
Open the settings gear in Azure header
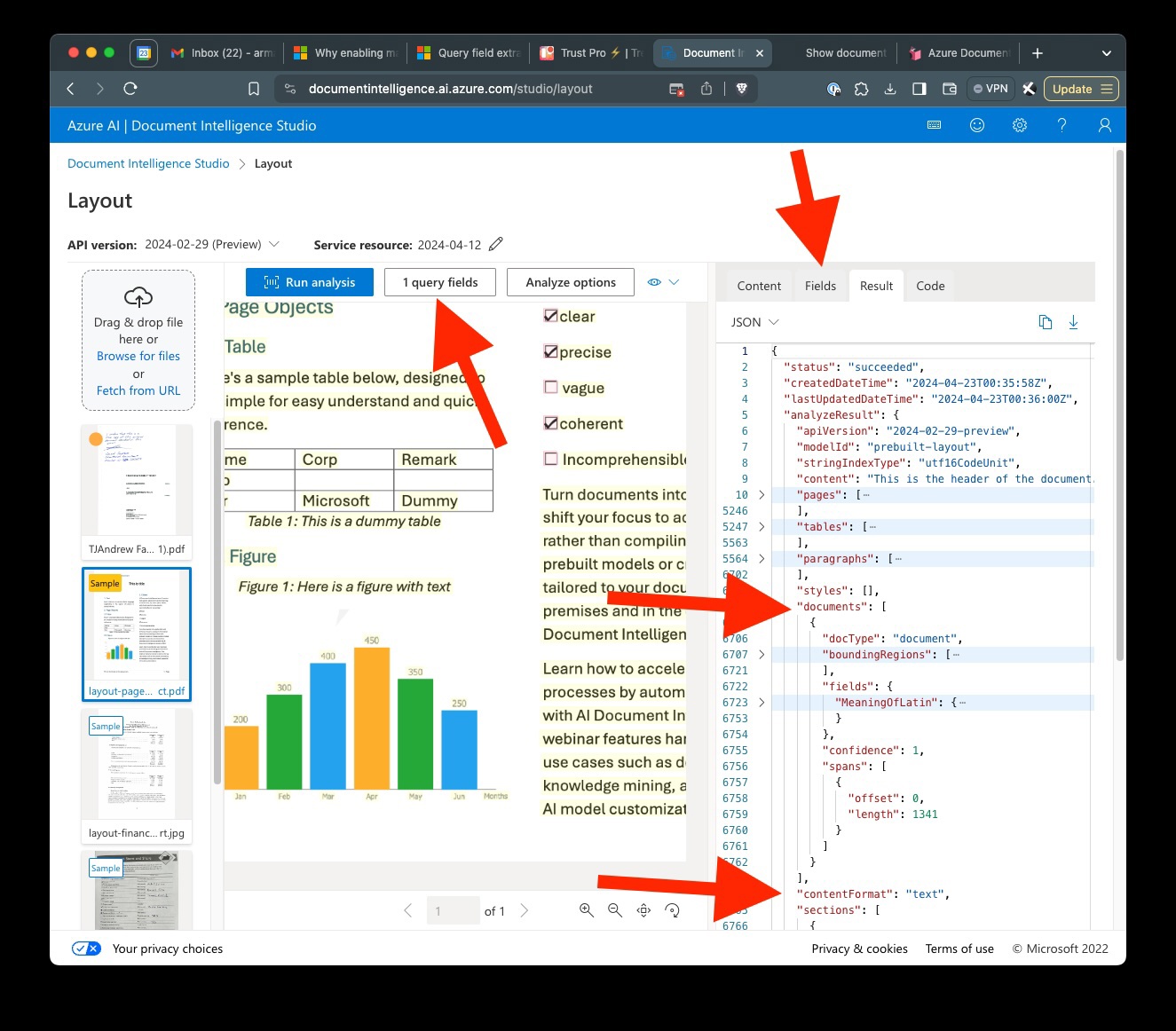click(1020, 125)
